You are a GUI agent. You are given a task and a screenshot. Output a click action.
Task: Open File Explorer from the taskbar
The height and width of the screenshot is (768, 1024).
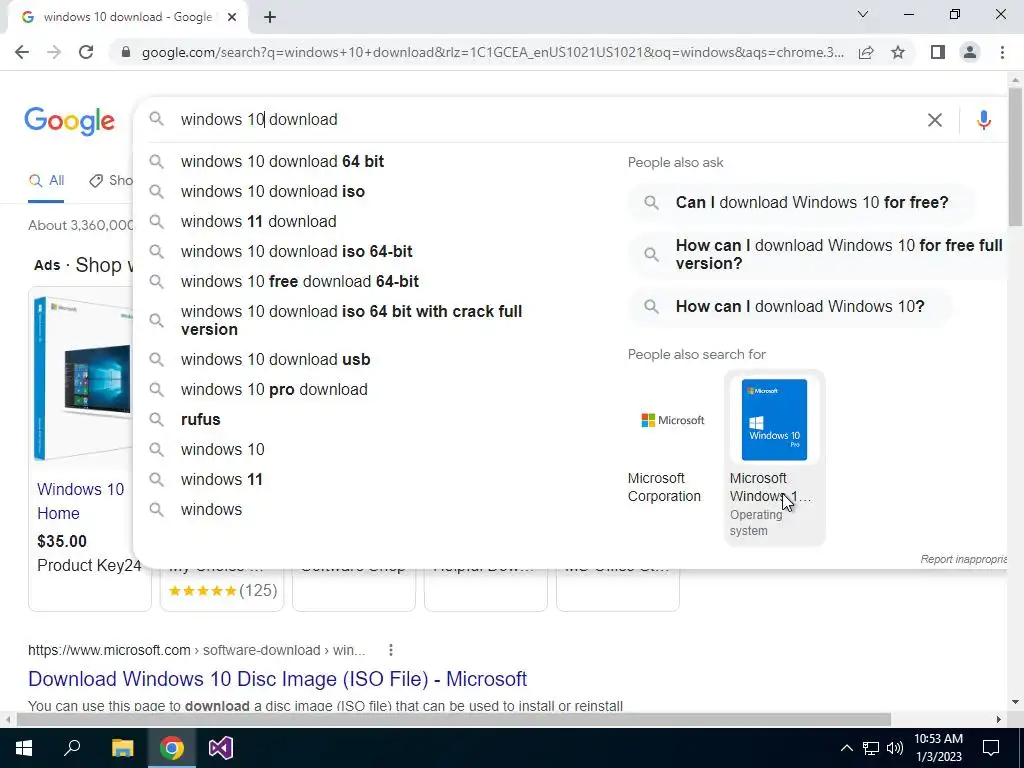[122, 748]
